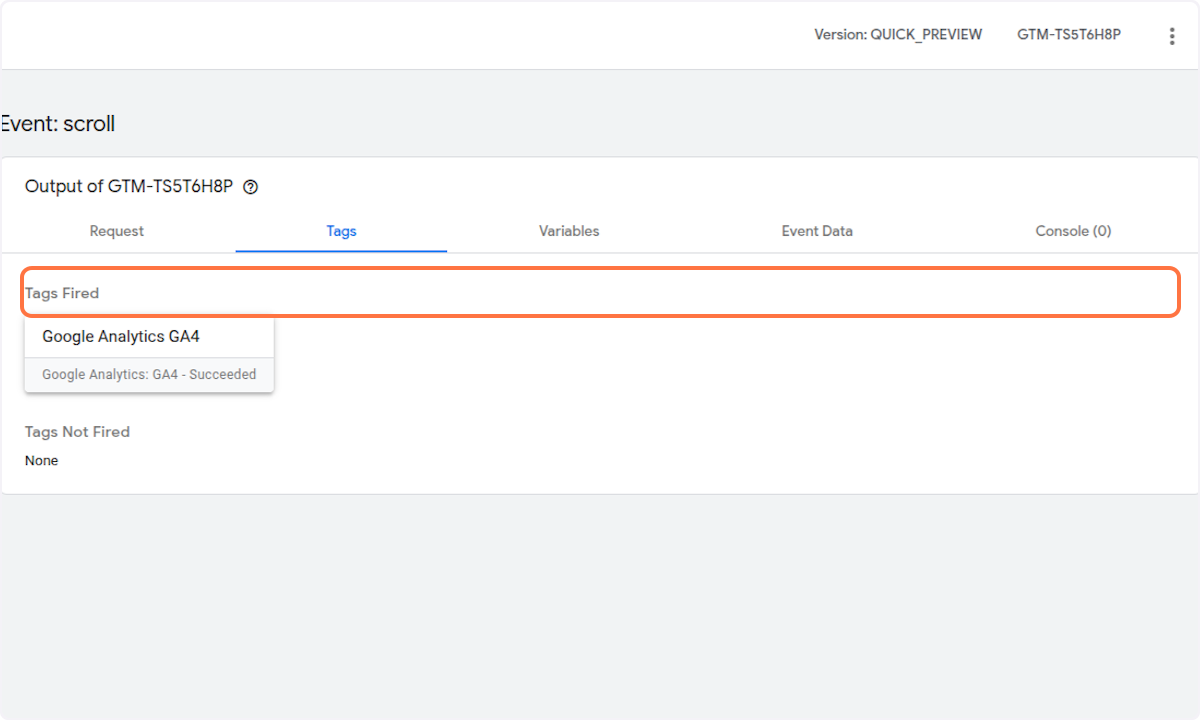Image resolution: width=1200 pixels, height=720 pixels.
Task: Click the Event: scroll heading
Action: pos(58,124)
